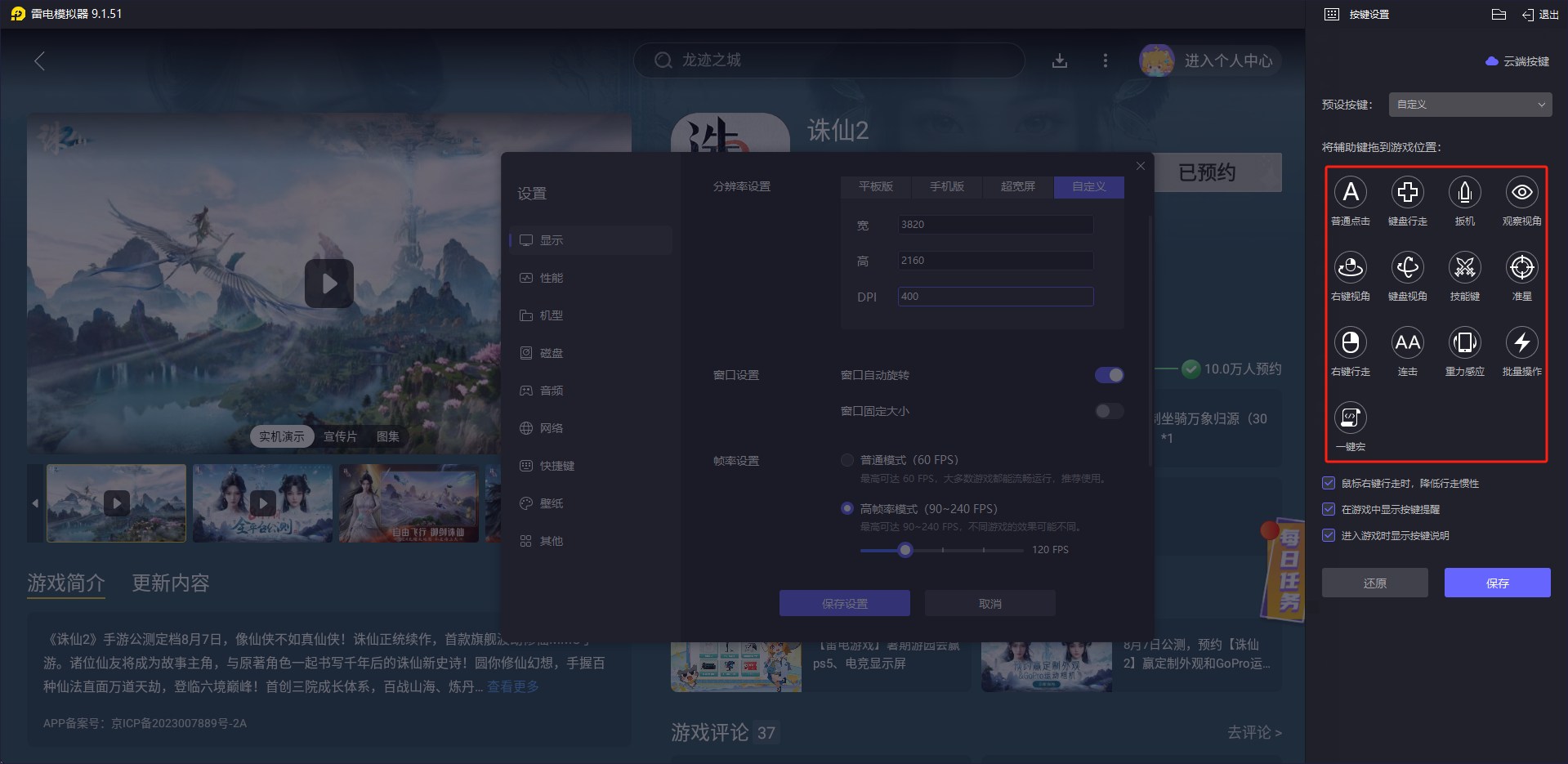
Task: Open the 全平台公测 video thumbnail
Action: tap(262, 503)
